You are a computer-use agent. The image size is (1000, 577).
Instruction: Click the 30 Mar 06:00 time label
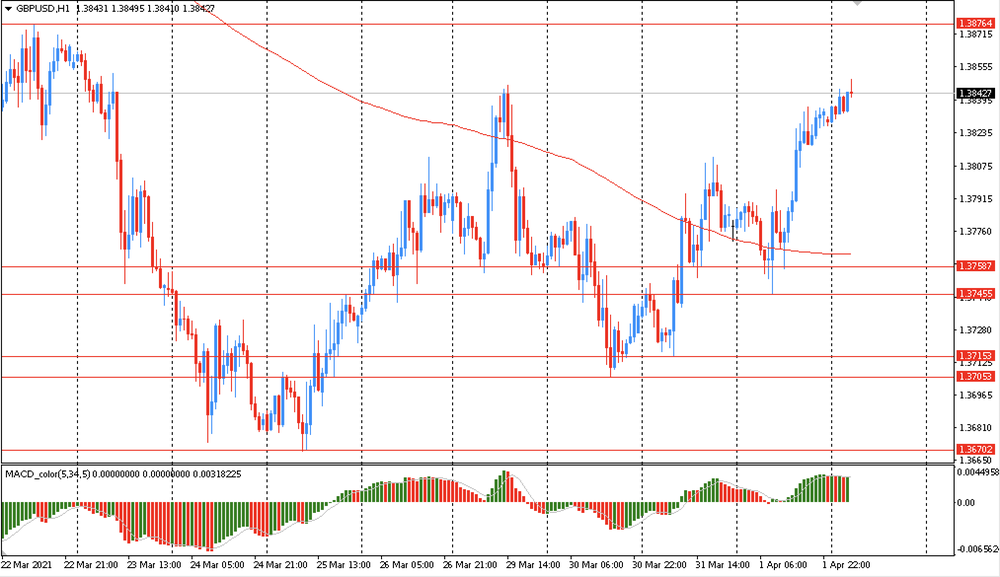coord(596,565)
